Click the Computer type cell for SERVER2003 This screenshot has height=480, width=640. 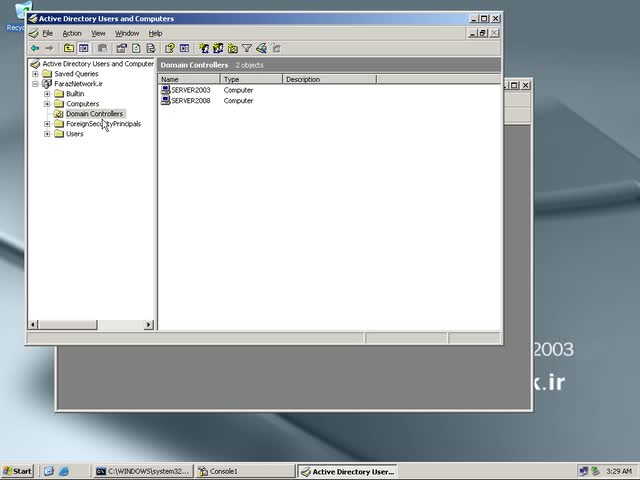click(238, 90)
